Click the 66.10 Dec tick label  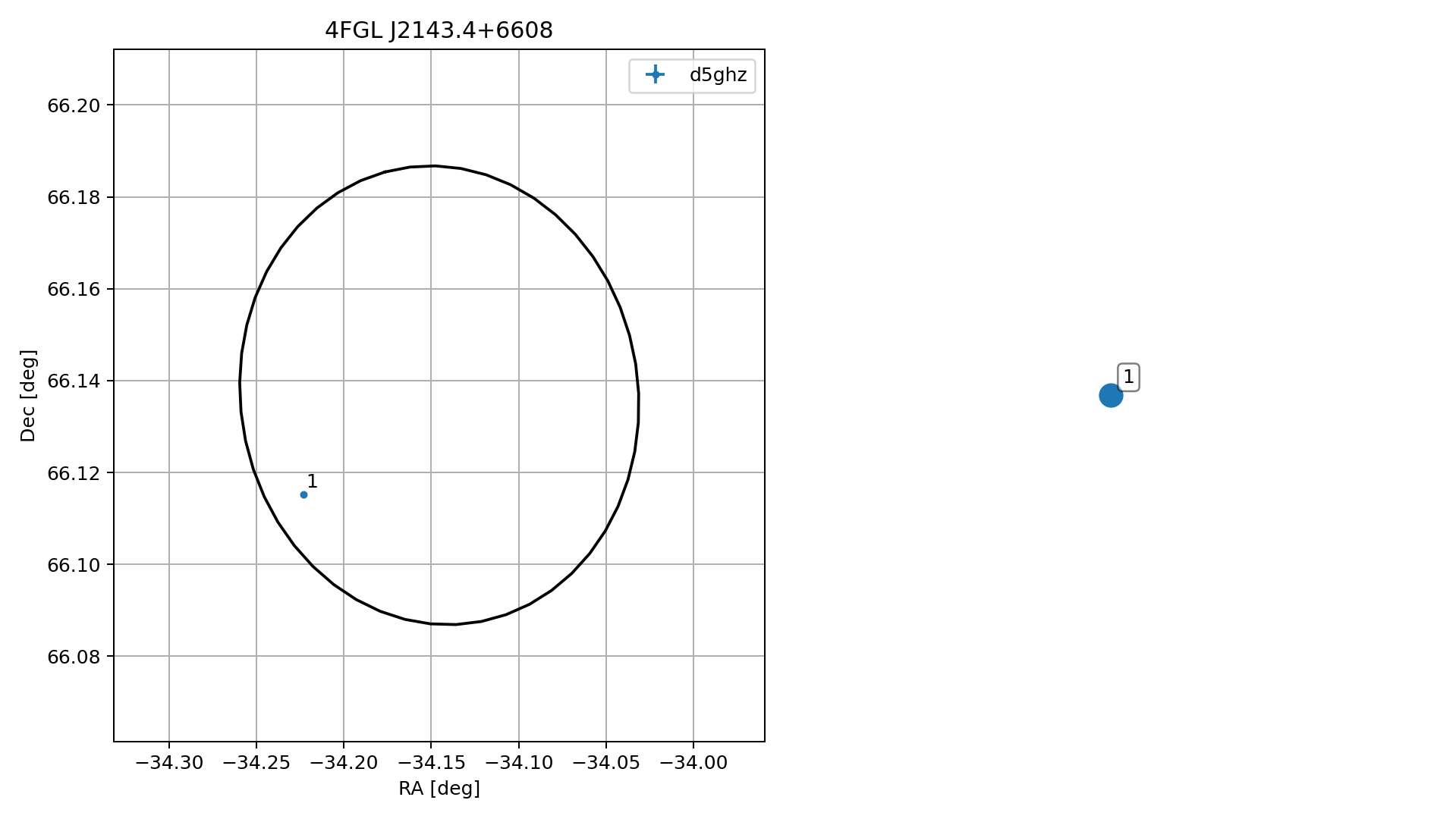tap(74, 565)
